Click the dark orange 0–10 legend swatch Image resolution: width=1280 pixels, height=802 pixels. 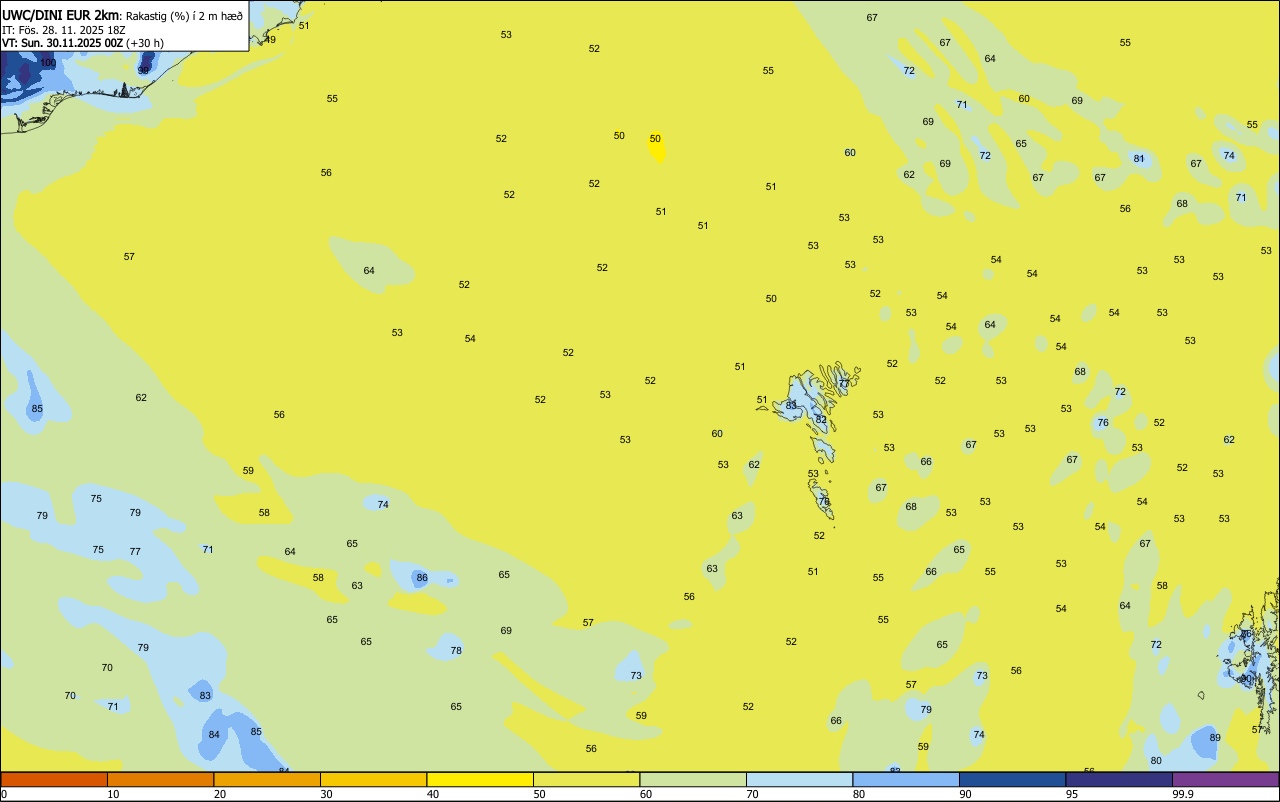pos(54,779)
